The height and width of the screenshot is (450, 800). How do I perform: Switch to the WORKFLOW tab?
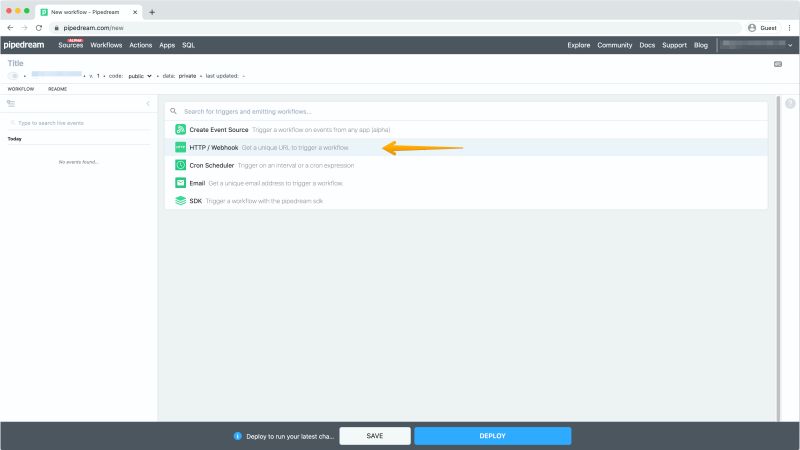tap(20, 89)
